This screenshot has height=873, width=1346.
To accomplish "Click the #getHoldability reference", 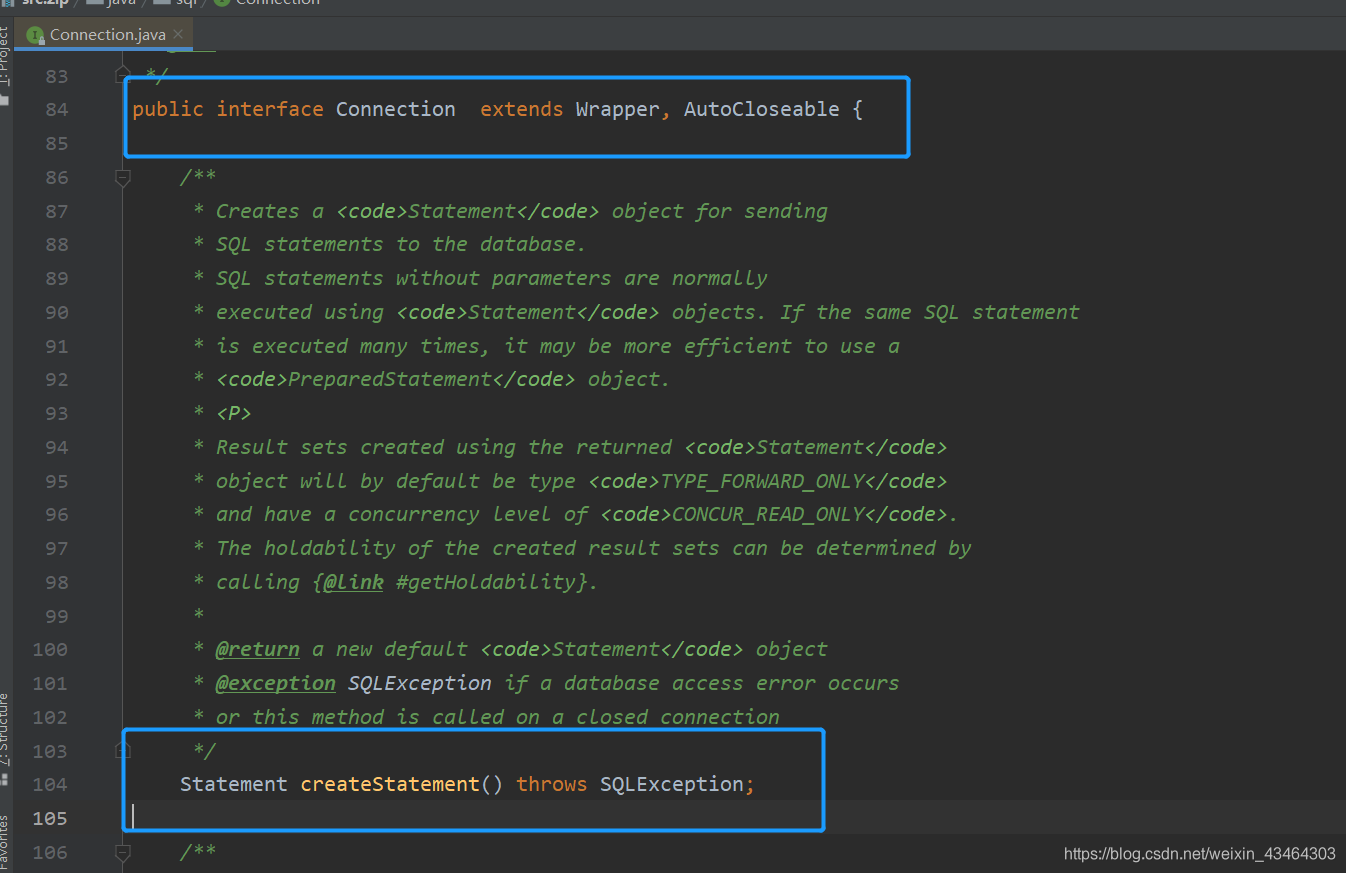I will point(486,582).
